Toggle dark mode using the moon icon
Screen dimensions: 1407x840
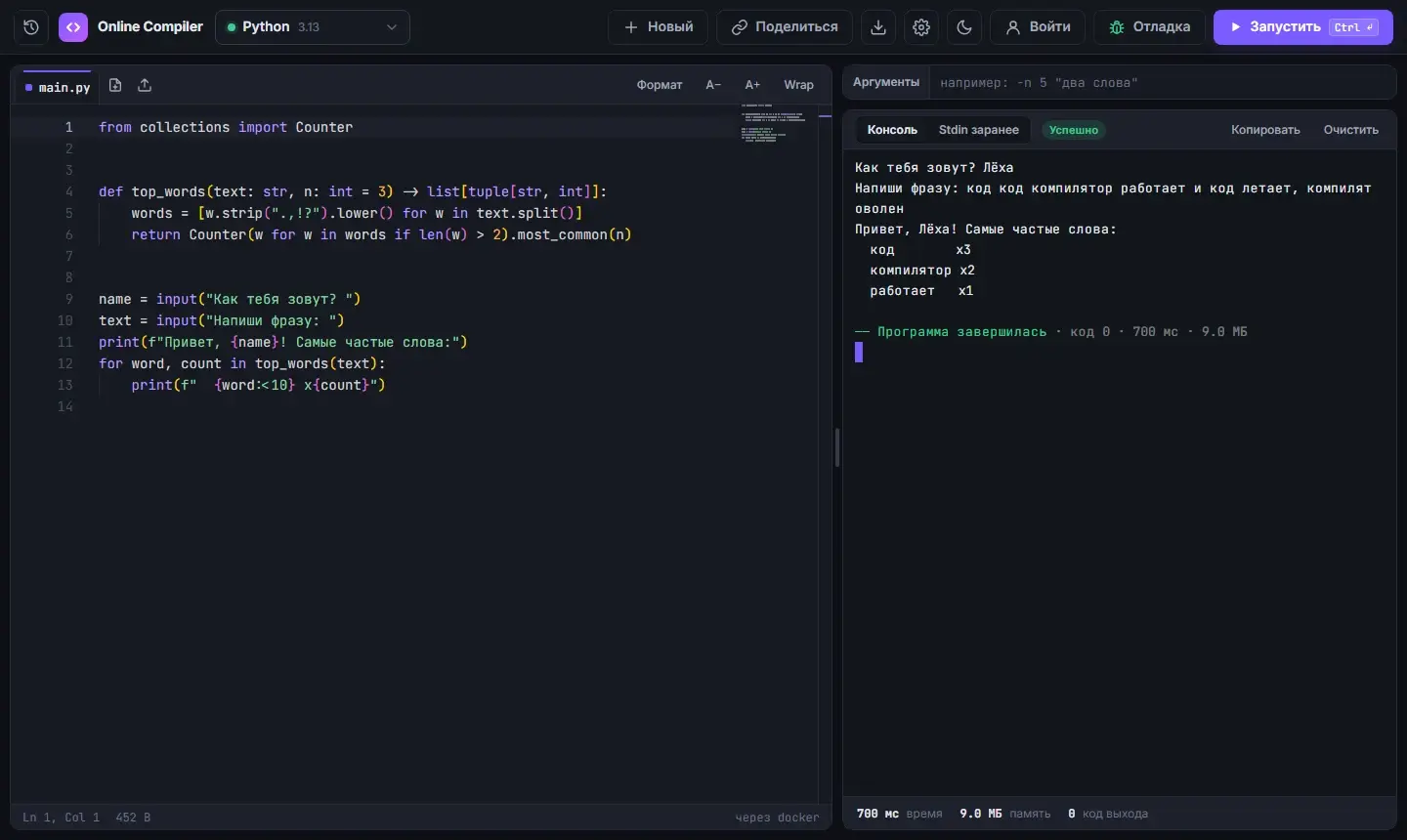(964, 27)
